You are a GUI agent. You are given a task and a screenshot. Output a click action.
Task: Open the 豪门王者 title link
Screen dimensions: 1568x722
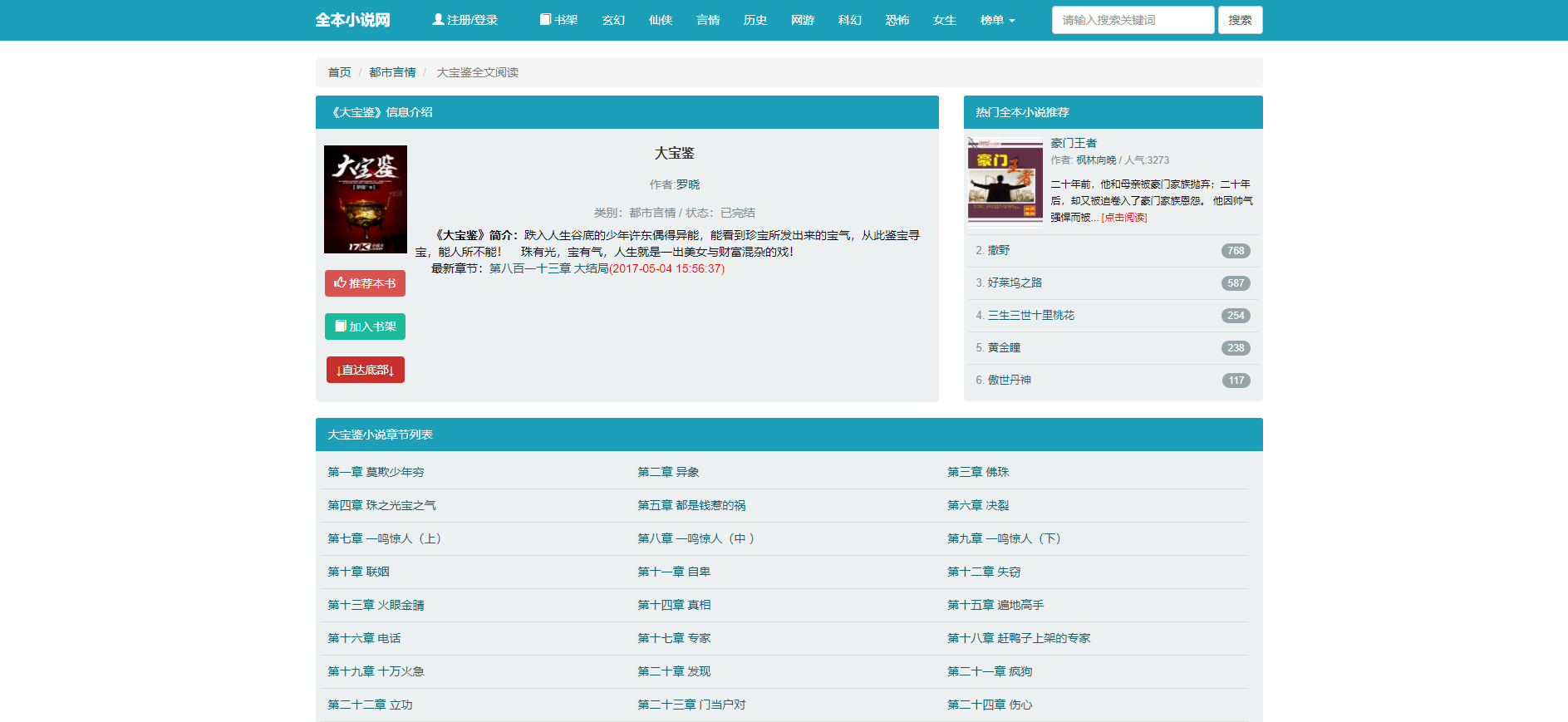click(1074, 143)
